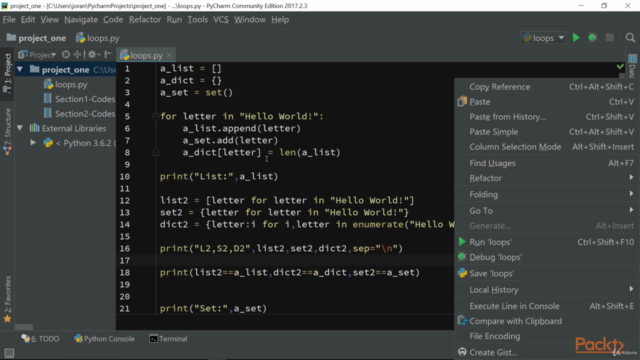Screen dimensions: 640x360
Task: Choose Find Usages from context menu
Action: pos(546,163)
